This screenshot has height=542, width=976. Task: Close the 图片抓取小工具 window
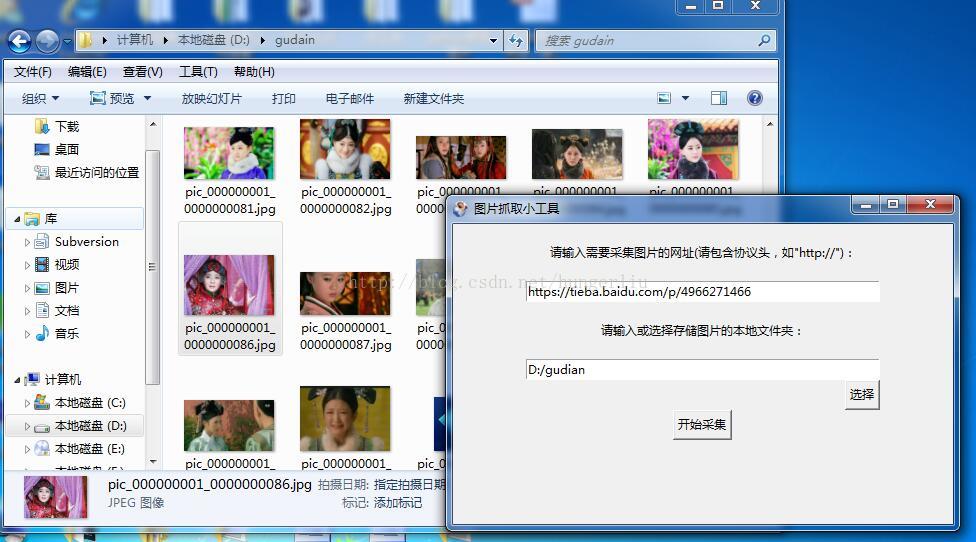(x=930, y=204)
